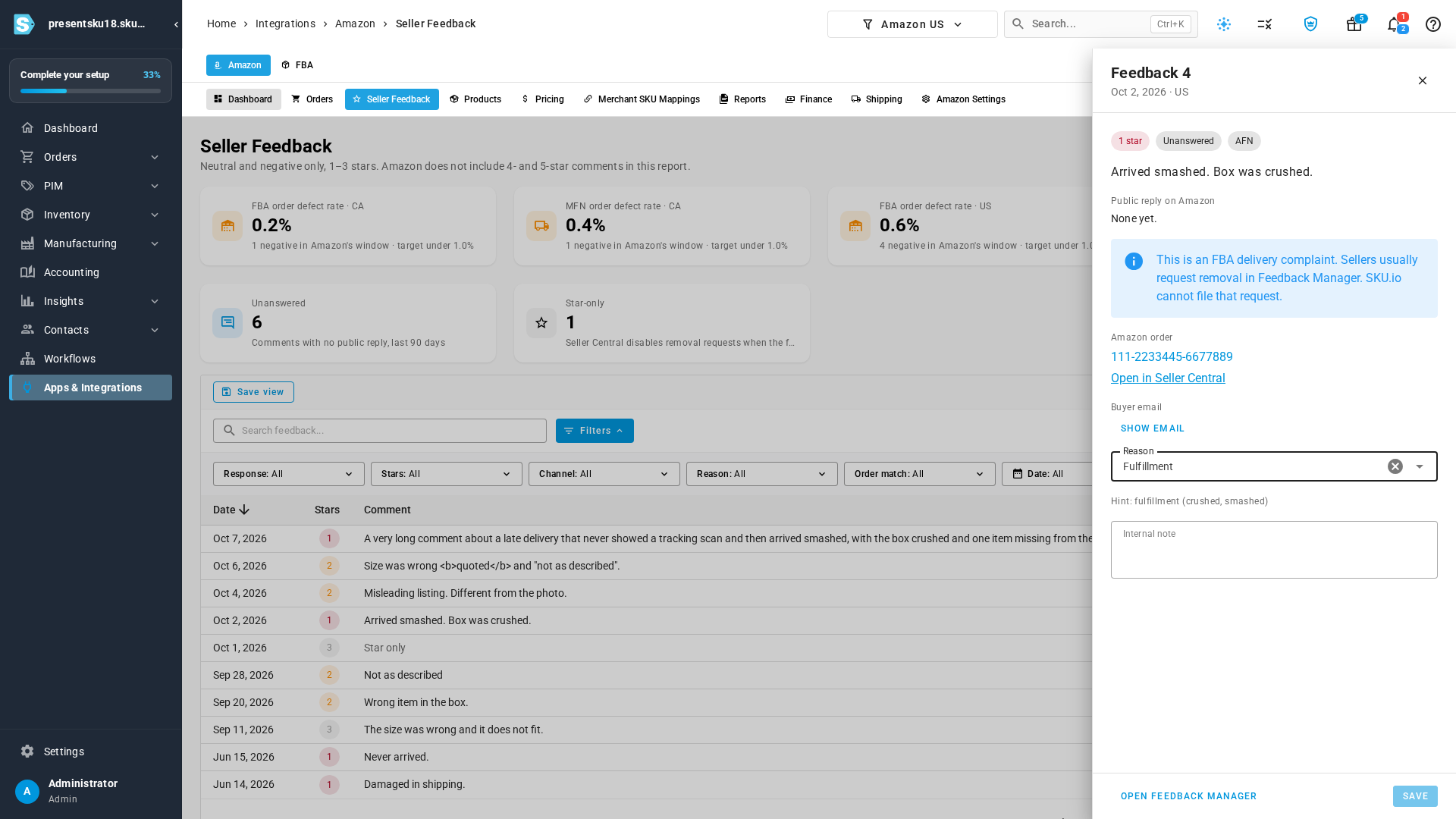Open the help question mark icon

pyautogui.click(x=1433, y=24)
